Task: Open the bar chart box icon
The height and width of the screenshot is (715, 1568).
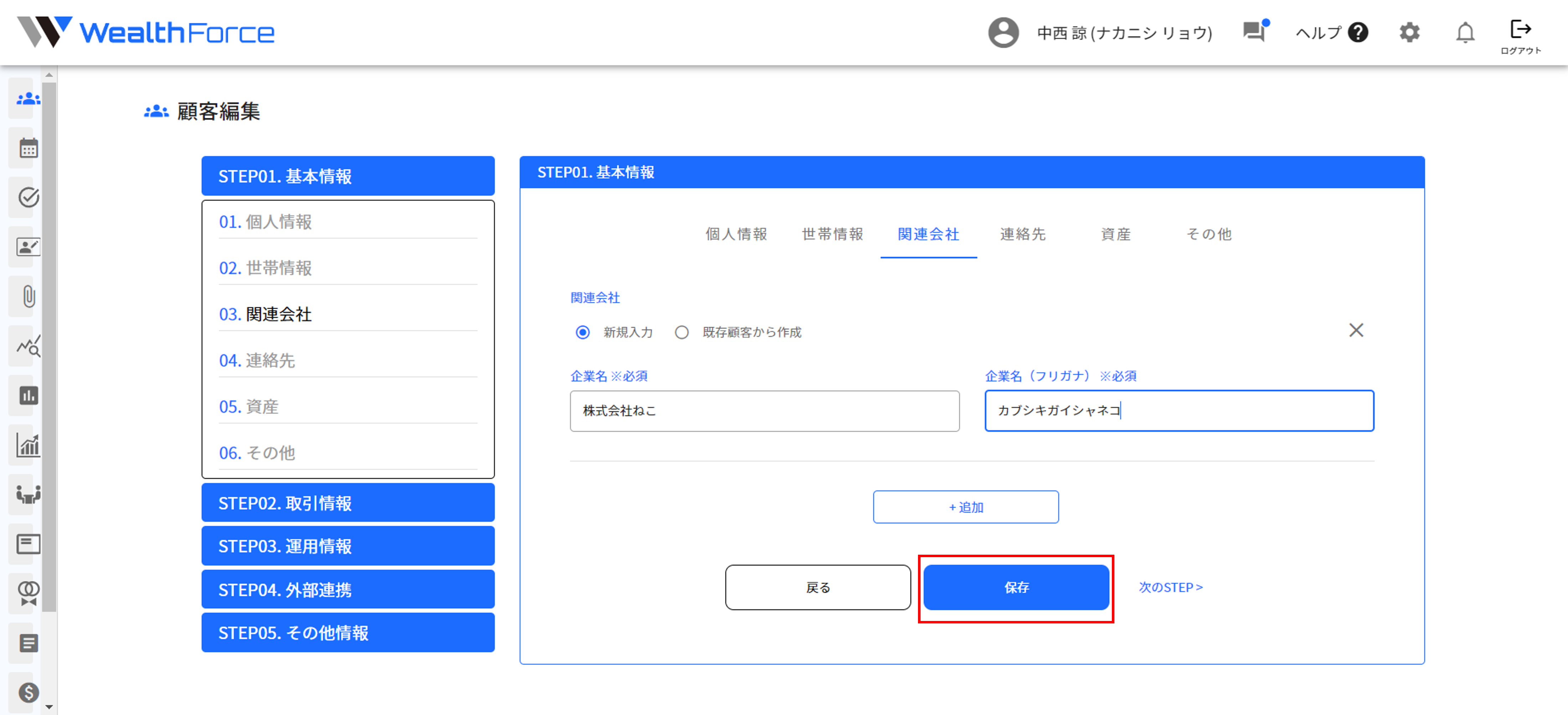Action: pyautogui.click(x=28, y=395)
